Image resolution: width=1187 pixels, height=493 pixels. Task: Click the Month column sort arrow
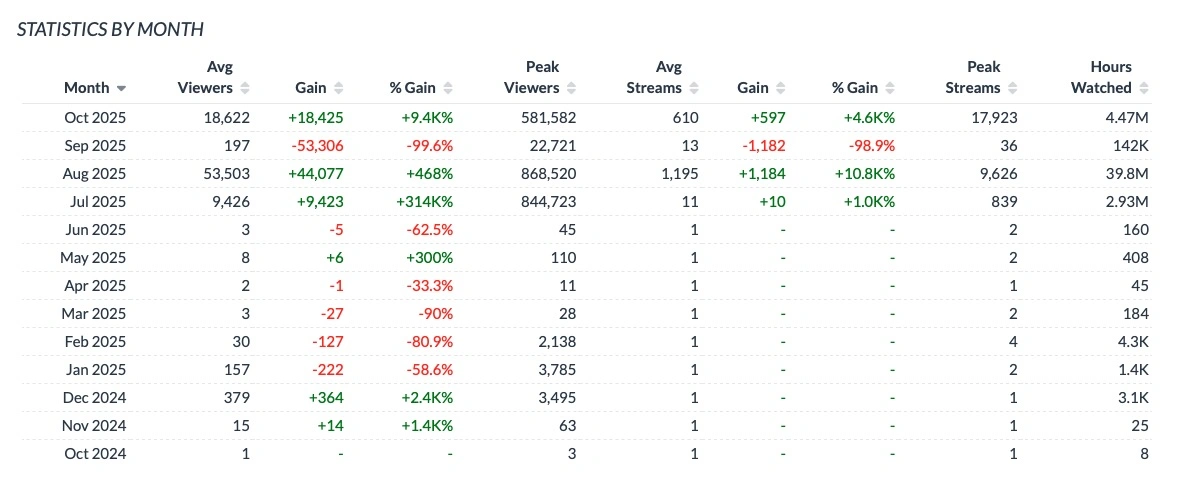(121, 88)
